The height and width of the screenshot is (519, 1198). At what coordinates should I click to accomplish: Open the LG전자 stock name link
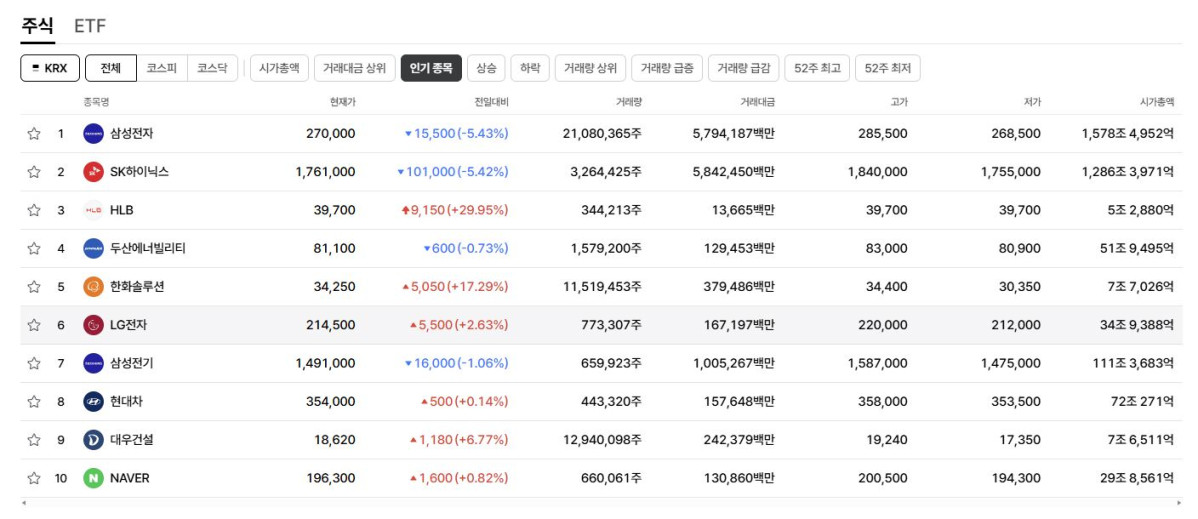pyautogui.click(x=128, y=325)
